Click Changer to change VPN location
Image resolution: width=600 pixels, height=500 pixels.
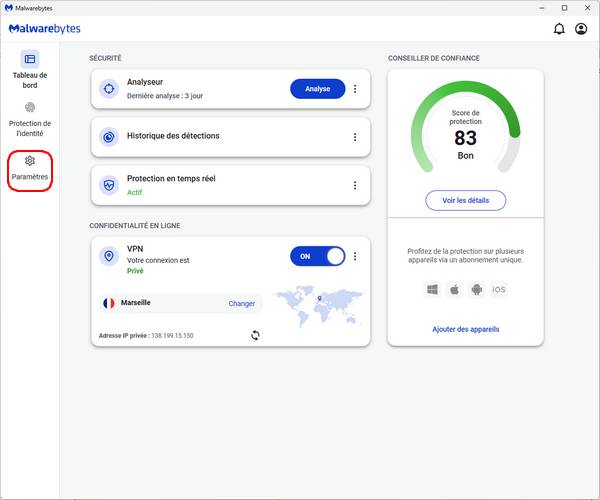241,303
